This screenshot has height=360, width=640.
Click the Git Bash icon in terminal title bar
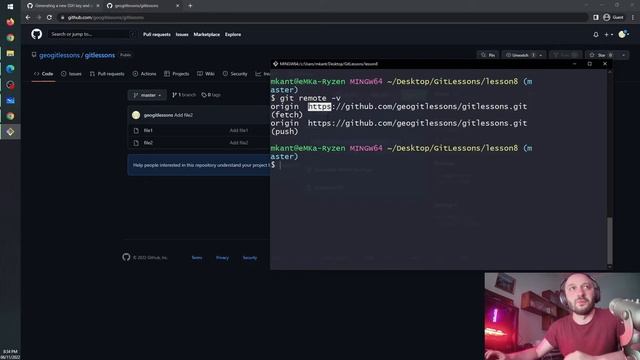click(276, 64)
